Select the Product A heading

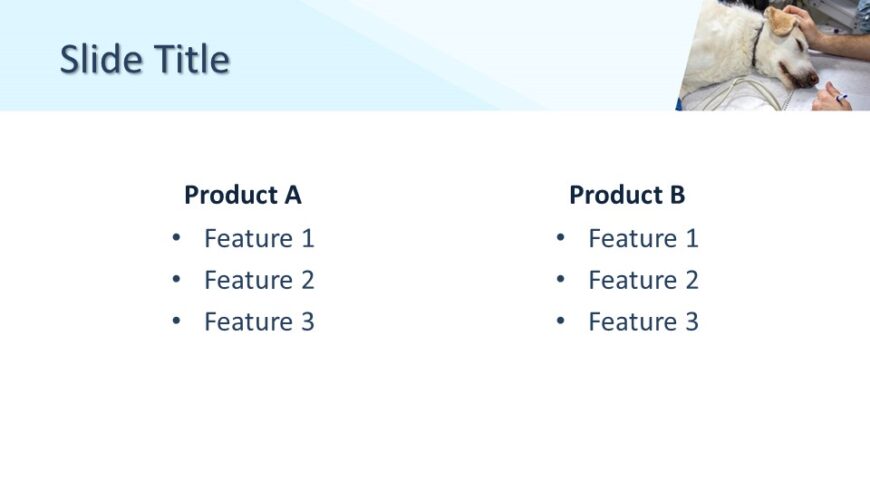click(x=242, y=195)
